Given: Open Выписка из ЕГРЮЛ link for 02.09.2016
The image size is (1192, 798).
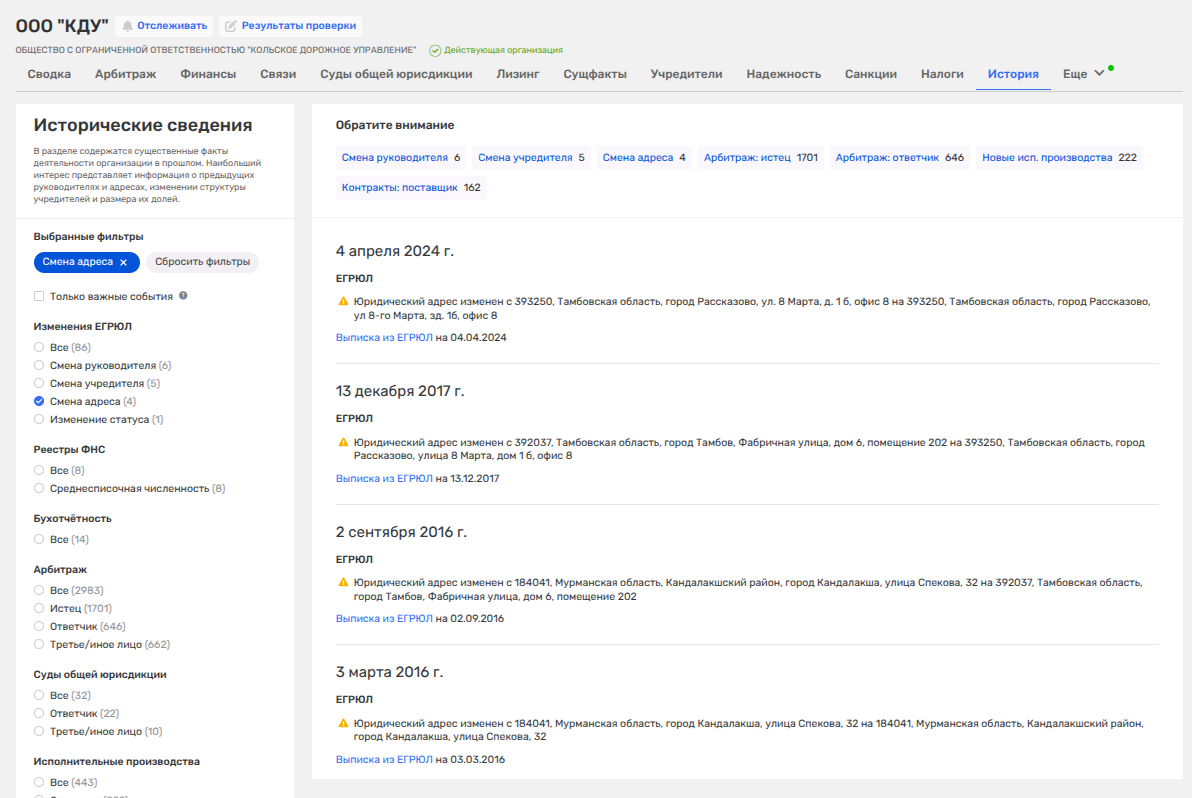Looking at the screenshot, I should 384,619.
